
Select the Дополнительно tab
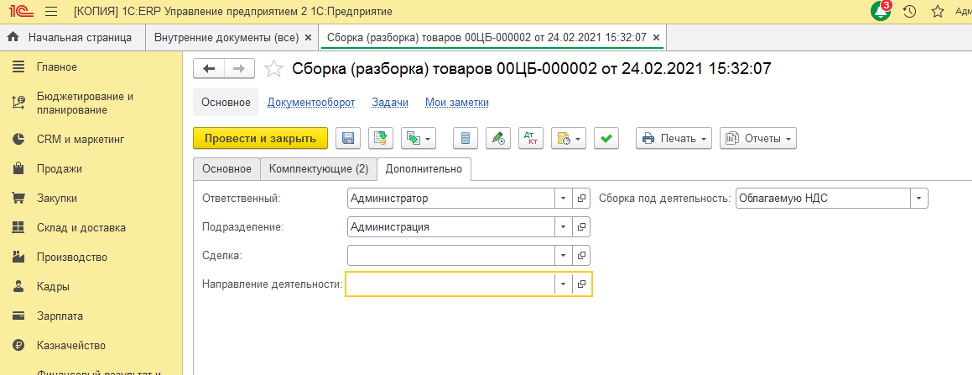[424, 169]
